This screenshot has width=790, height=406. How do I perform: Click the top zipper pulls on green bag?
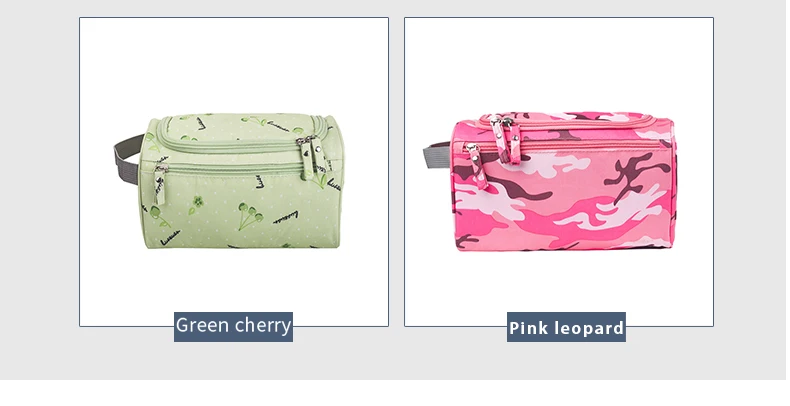pyautogui.click(x=312, y=156)
